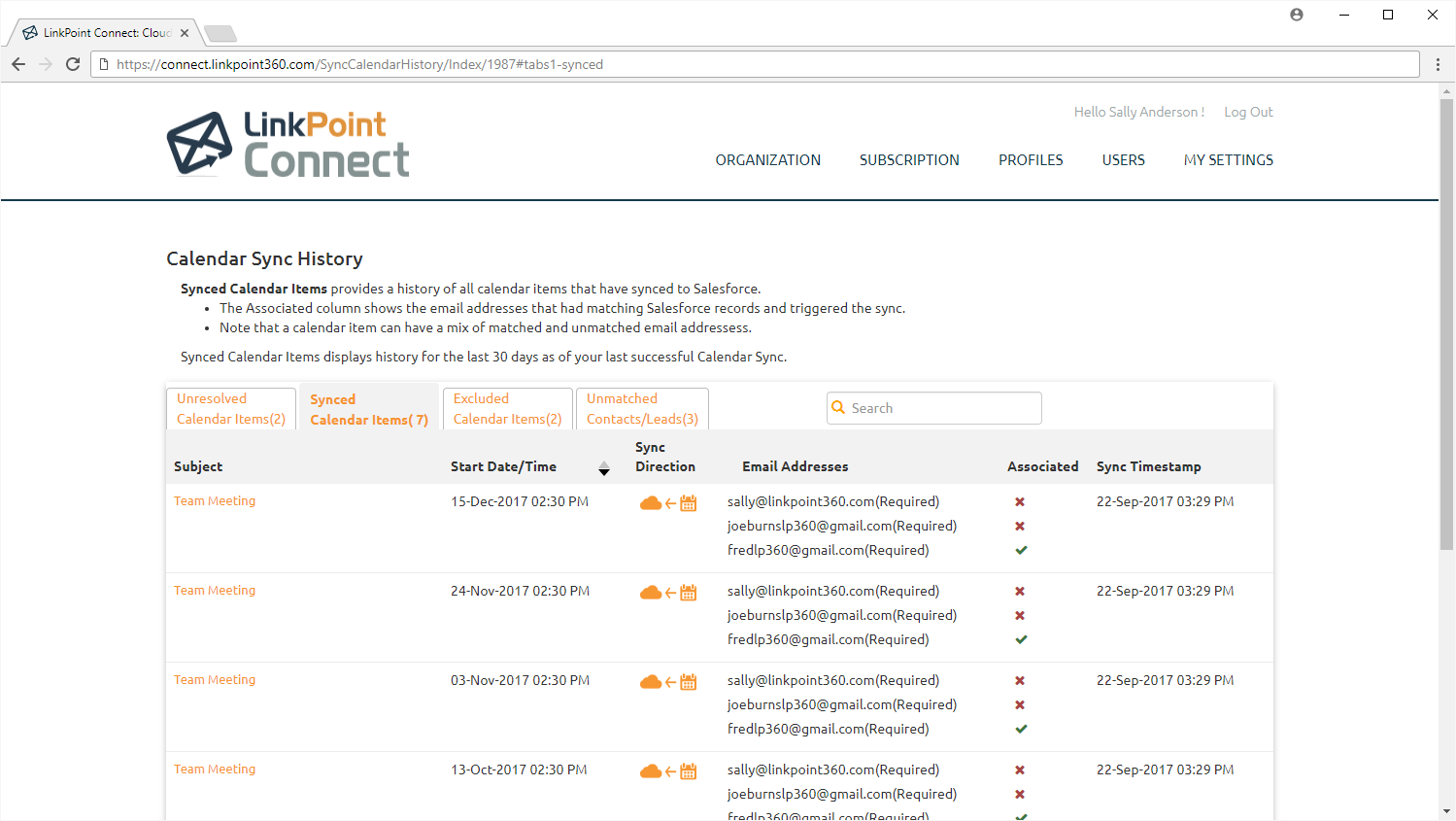Open the Excluded Calendar Items tab
This screenshot has width=1456, height=821.
point(507,409)
